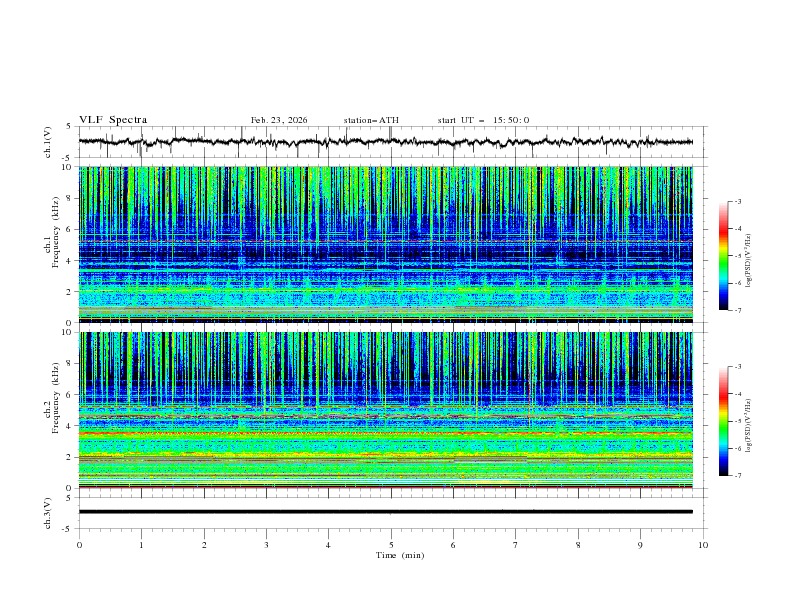Click the "-7" label on ch.1 color bar
This screenshot has width=792, height=612.
738,310
